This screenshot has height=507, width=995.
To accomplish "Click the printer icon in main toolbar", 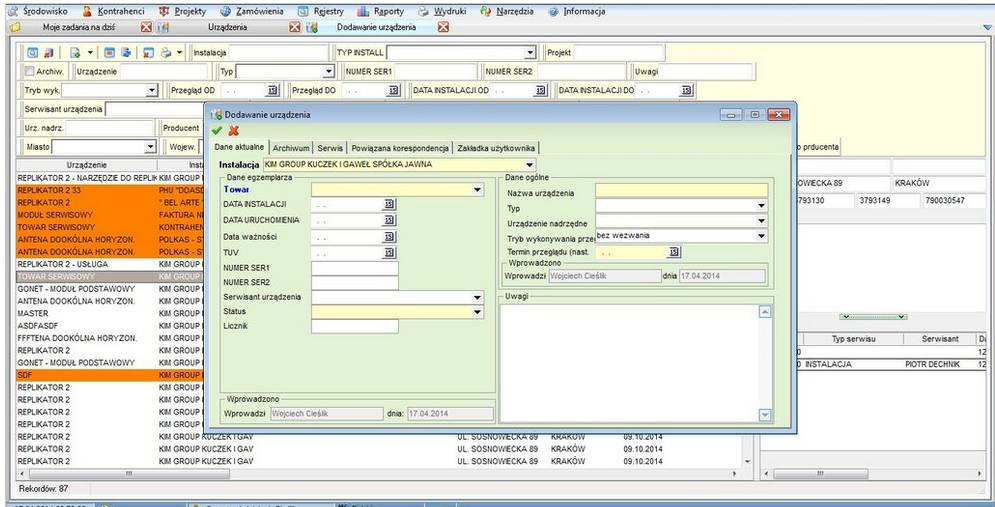I will tap(165, 52).
